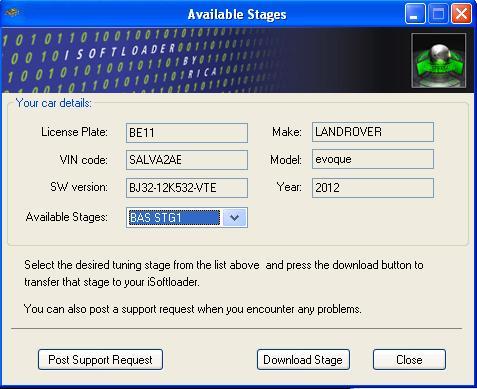Focus the License Plate field BE11

click(x=187, y=133)
